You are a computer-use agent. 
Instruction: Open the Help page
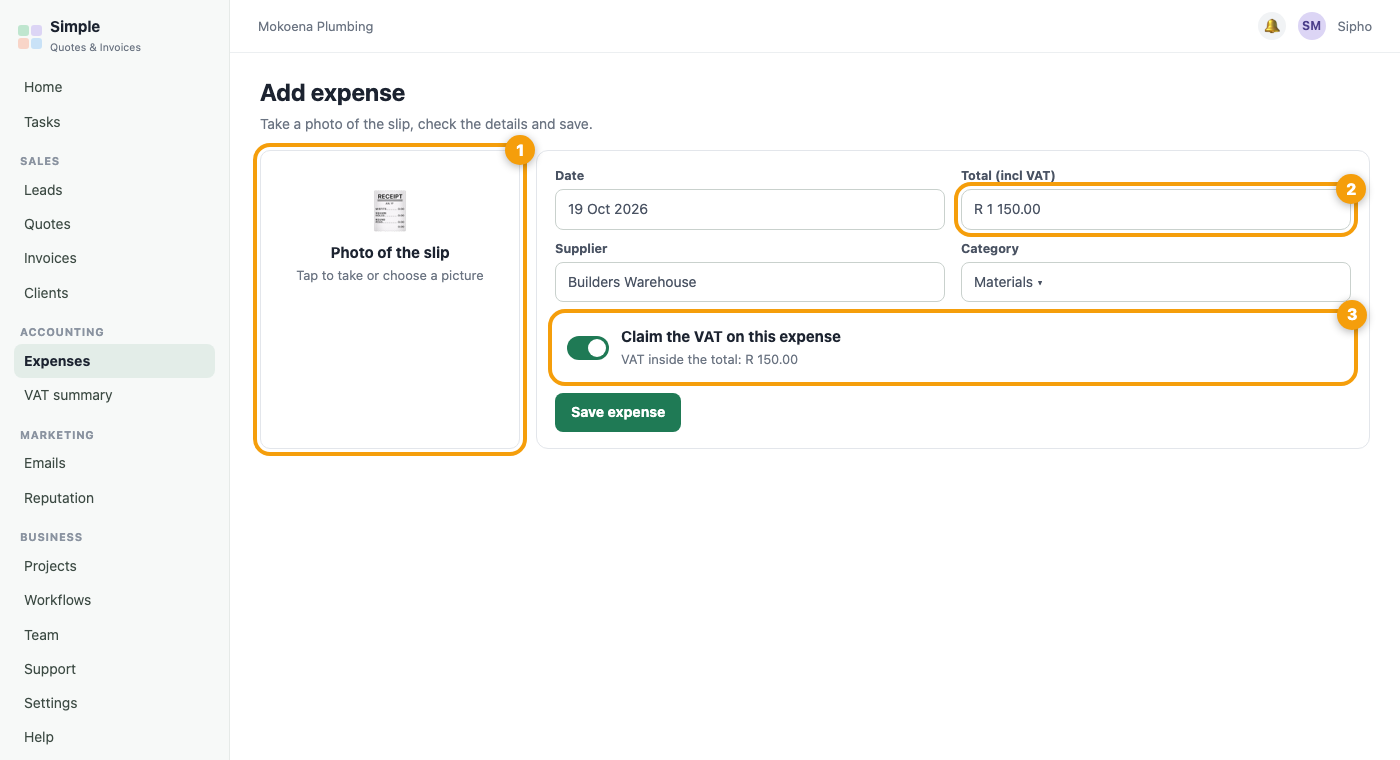114,737
